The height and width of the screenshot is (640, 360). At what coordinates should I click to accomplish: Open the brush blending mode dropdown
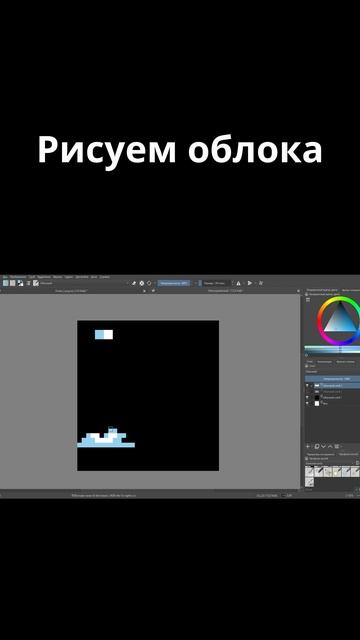84,283
